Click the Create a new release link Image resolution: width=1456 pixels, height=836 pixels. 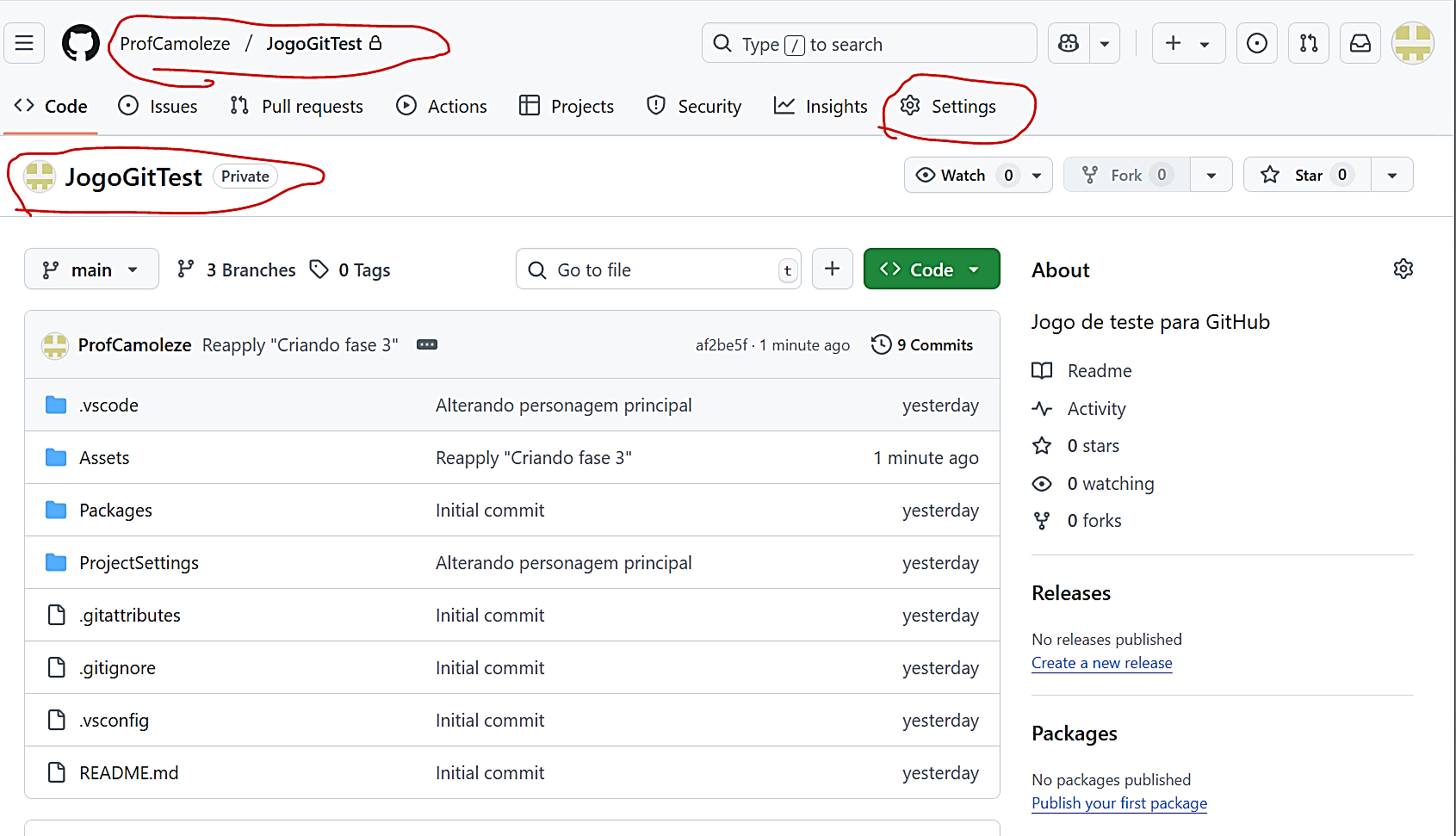1101,663
